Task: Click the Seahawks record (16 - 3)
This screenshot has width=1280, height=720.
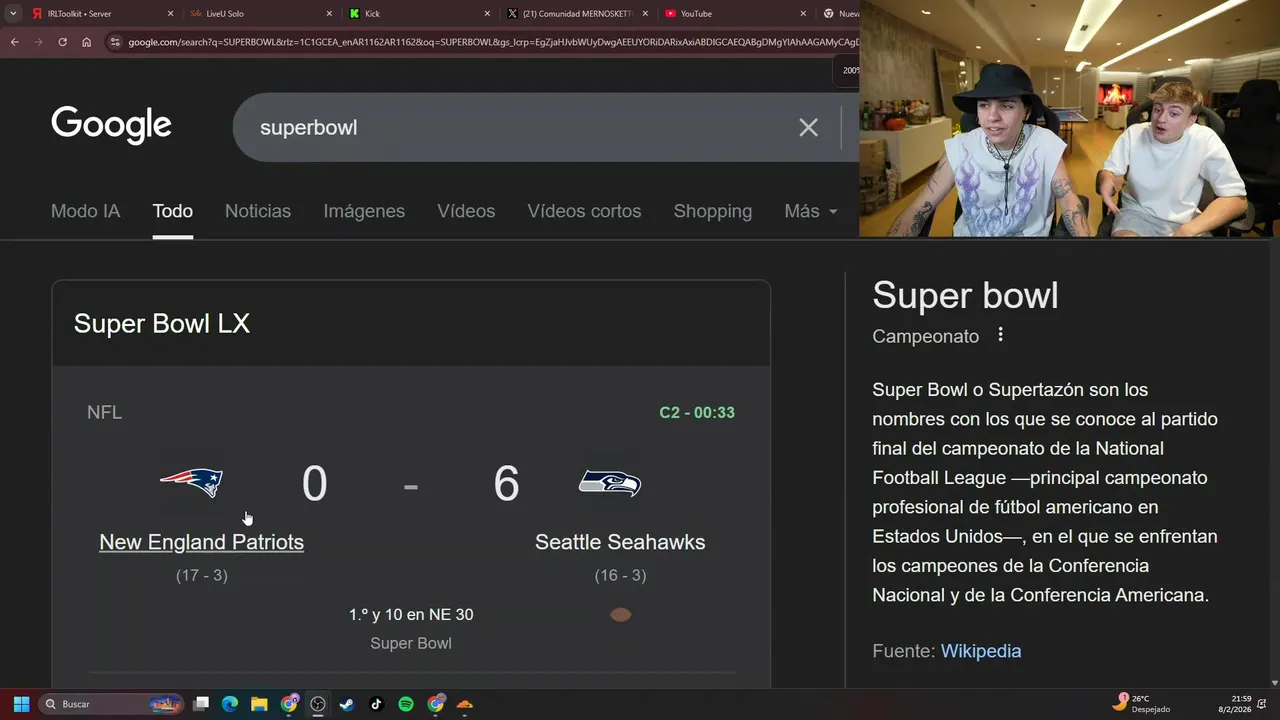Action: [620, 575]
